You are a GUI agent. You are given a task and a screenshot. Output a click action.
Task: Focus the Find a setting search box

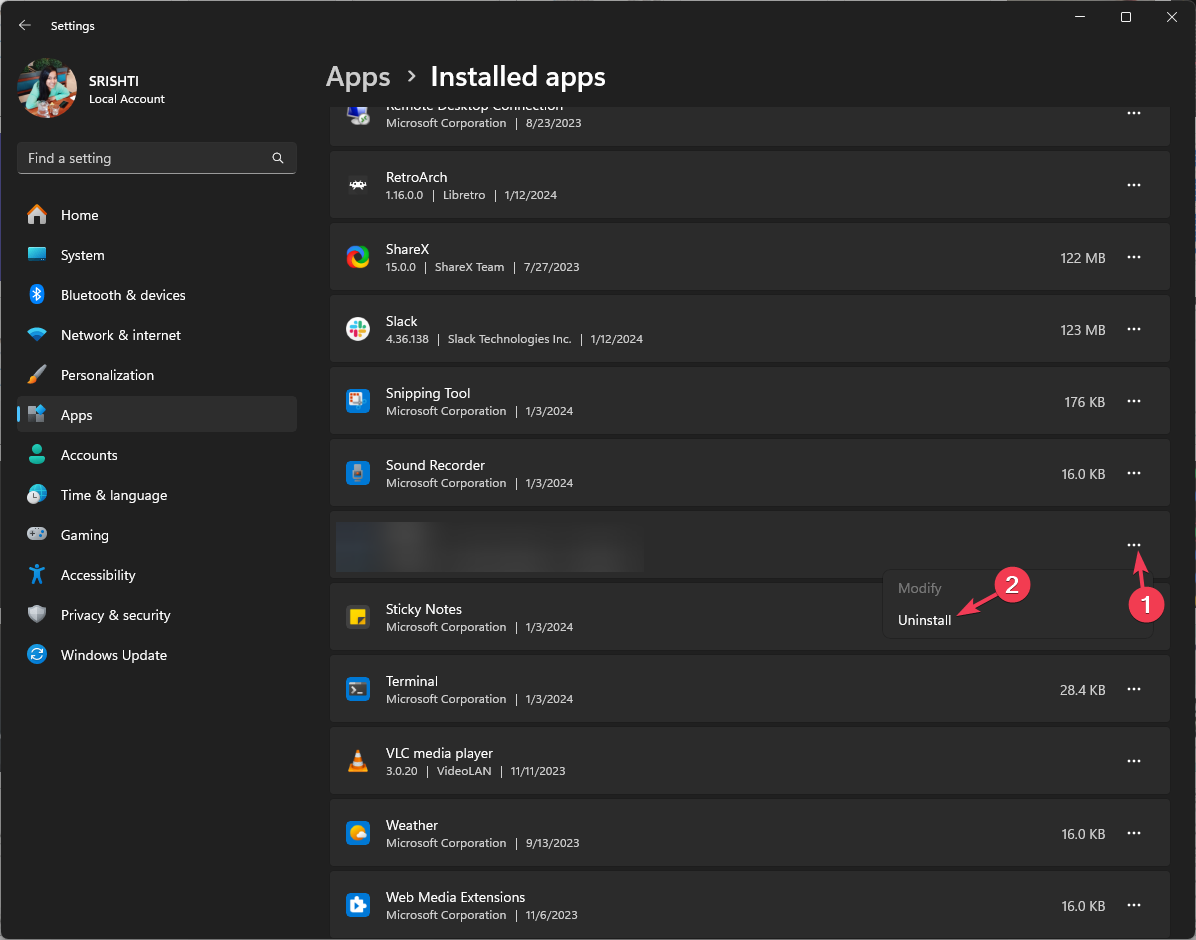click(x=157, y=158)
